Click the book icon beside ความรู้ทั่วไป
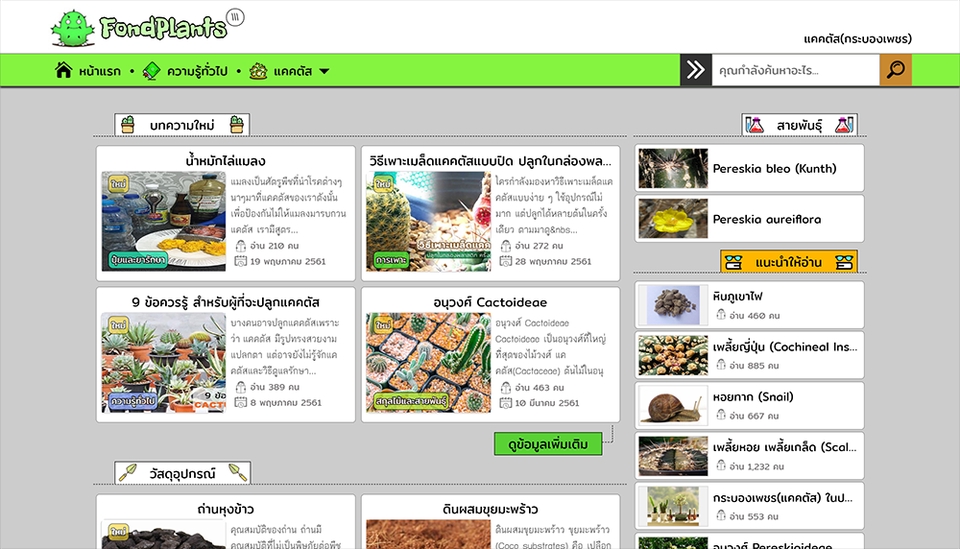960x549 pixels. [151, 71]
